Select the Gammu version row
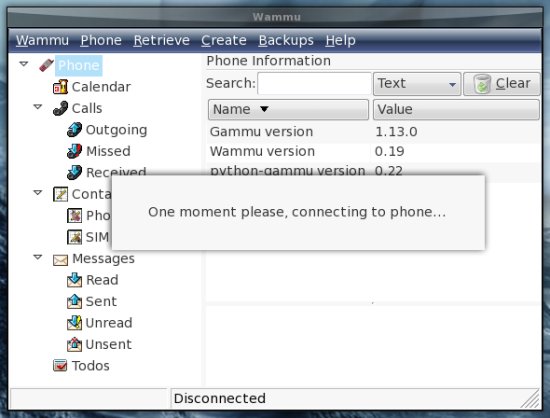 click(373, 132)
